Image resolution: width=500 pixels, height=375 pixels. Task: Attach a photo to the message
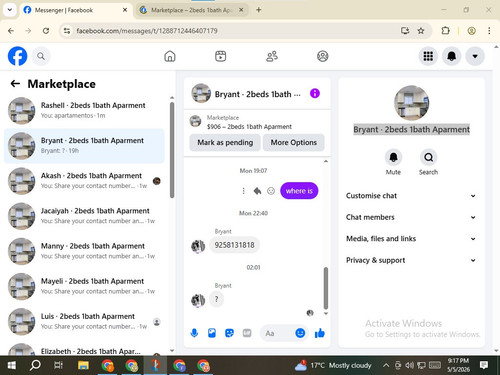212,333
